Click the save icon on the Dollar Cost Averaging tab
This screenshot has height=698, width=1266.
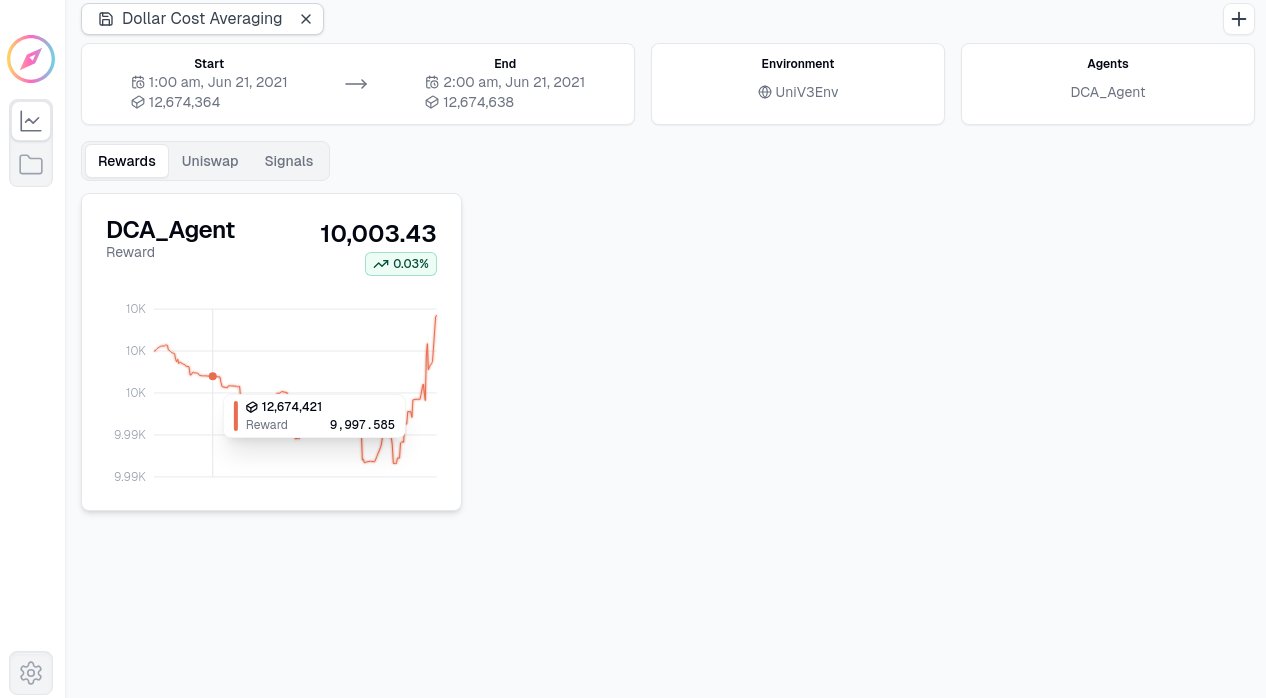tap(106, 19)
